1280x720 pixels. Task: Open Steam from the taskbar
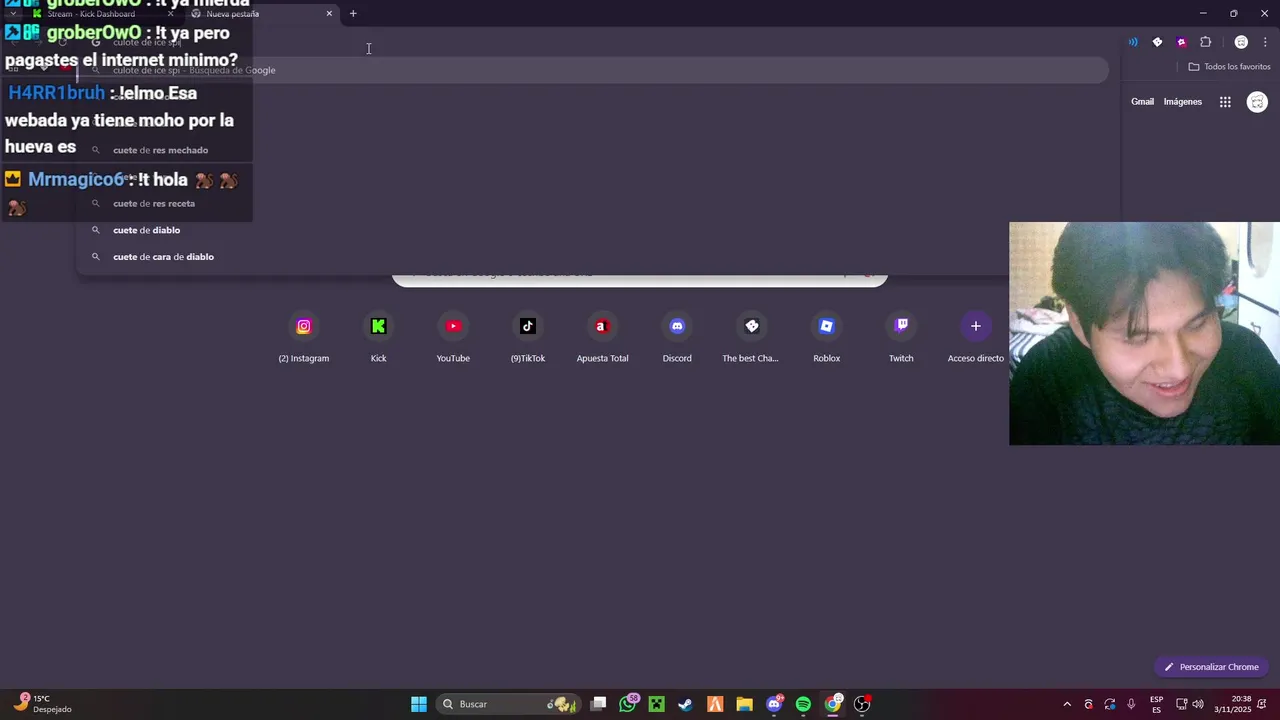click(x=686, y=704)
